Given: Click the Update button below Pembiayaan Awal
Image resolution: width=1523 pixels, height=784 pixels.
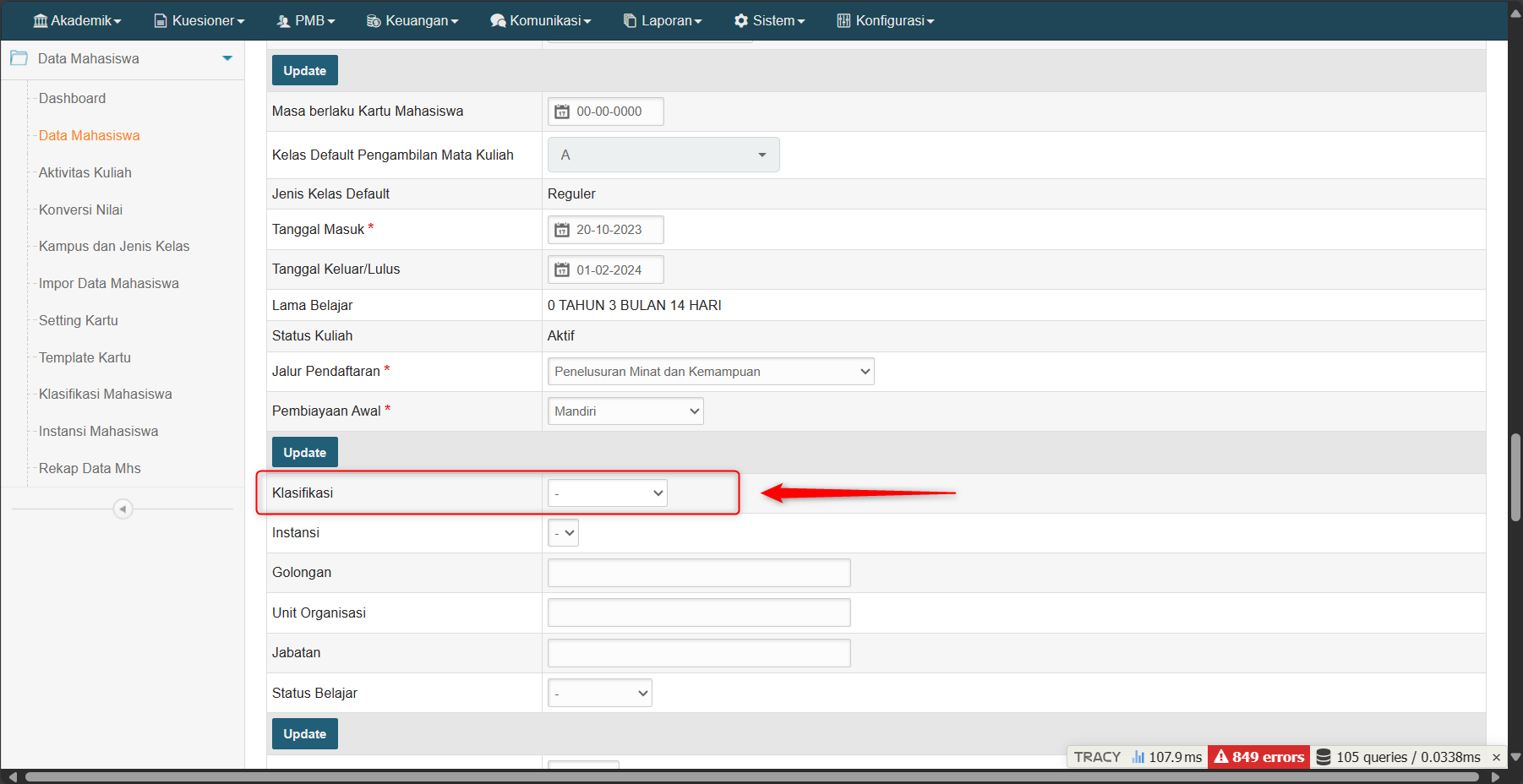Looking at the screenshot, I should click(304, 453).
